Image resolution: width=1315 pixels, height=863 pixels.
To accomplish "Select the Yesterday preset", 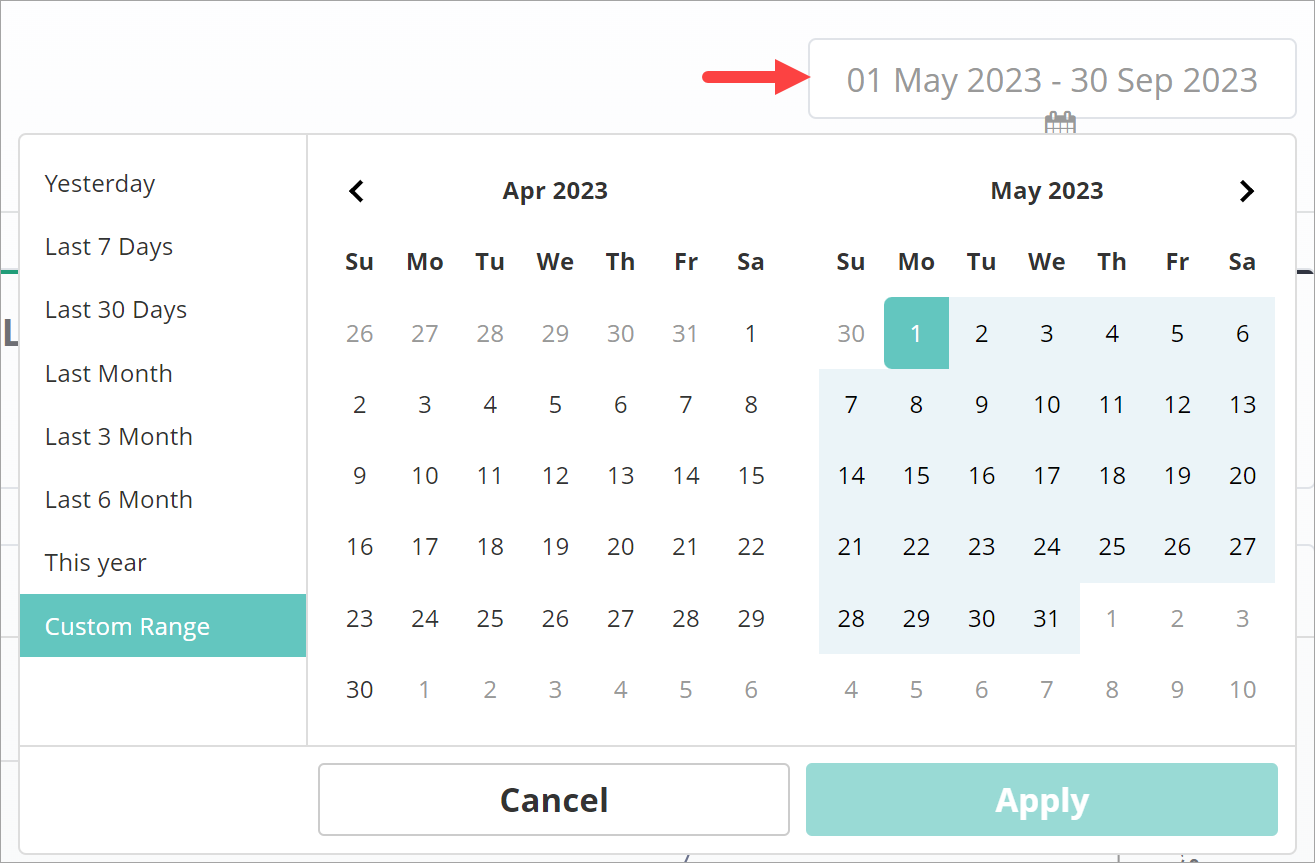I will click(100, 184).
